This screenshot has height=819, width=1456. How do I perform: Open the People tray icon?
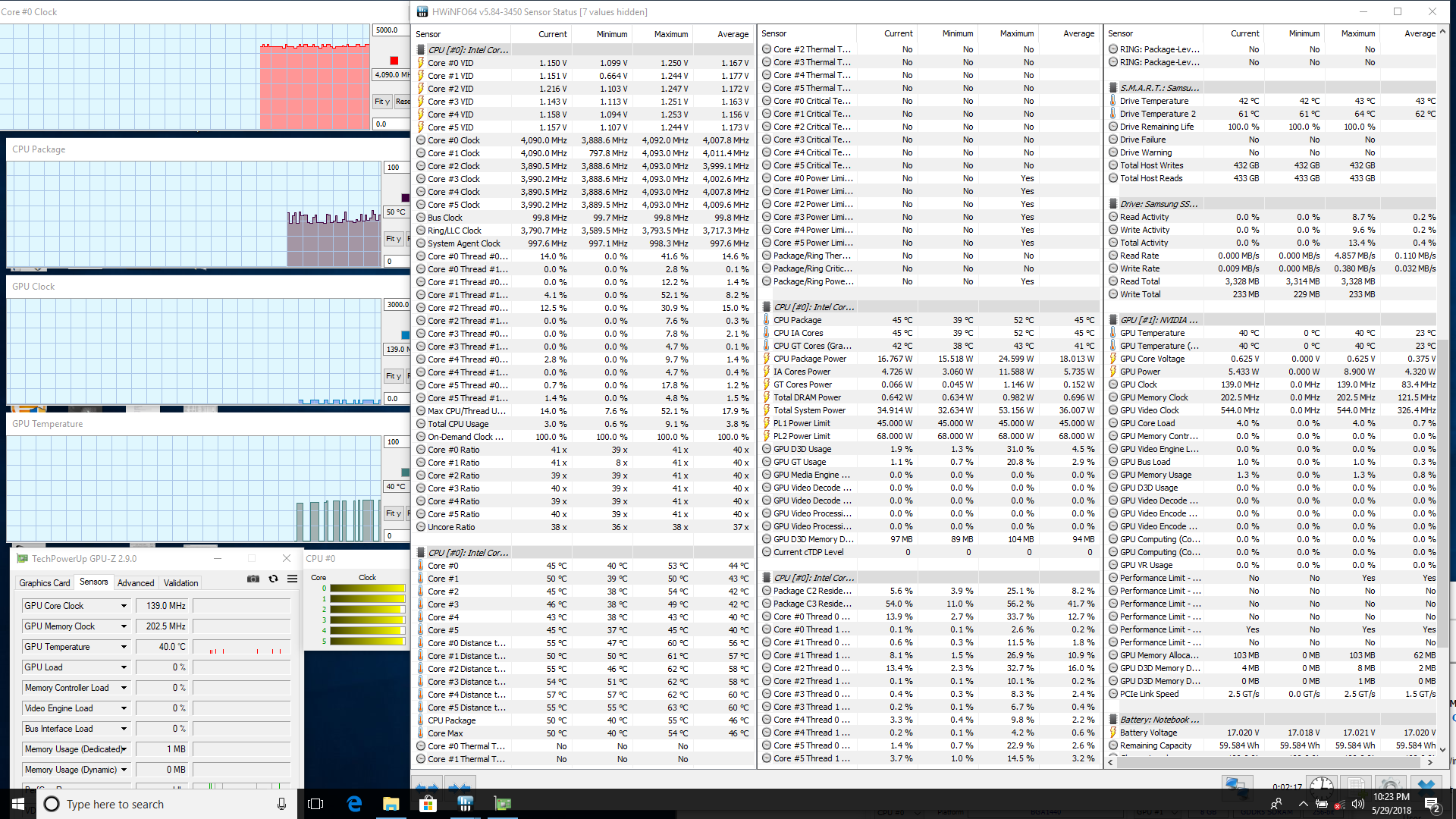point(1276,804)
